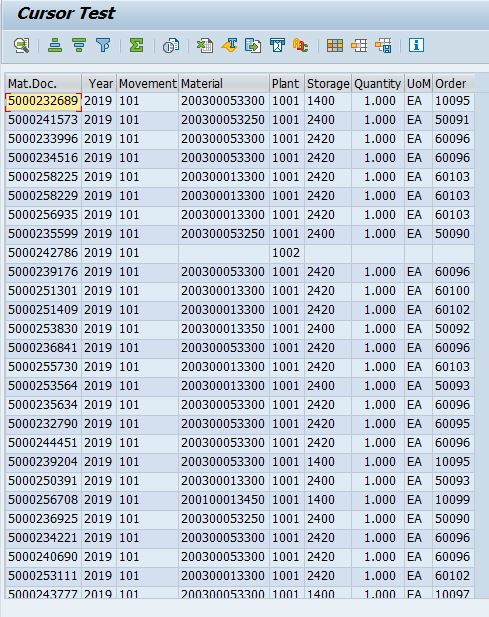
Task: Select the Movement column header
Action: pyautogui.click(x=148, y=83)
